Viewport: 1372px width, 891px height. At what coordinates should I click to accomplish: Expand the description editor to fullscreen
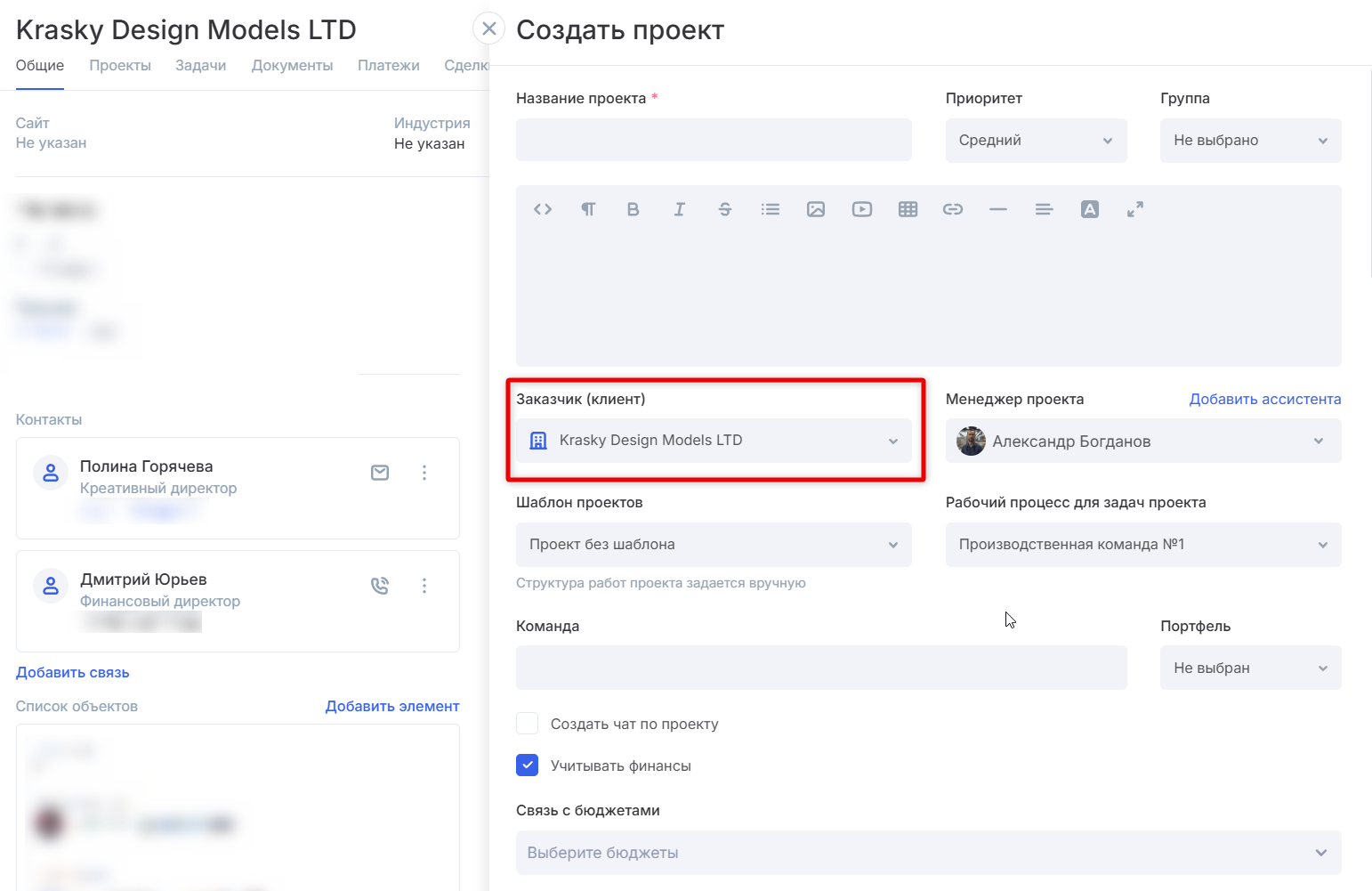(x=1135, y=209)
